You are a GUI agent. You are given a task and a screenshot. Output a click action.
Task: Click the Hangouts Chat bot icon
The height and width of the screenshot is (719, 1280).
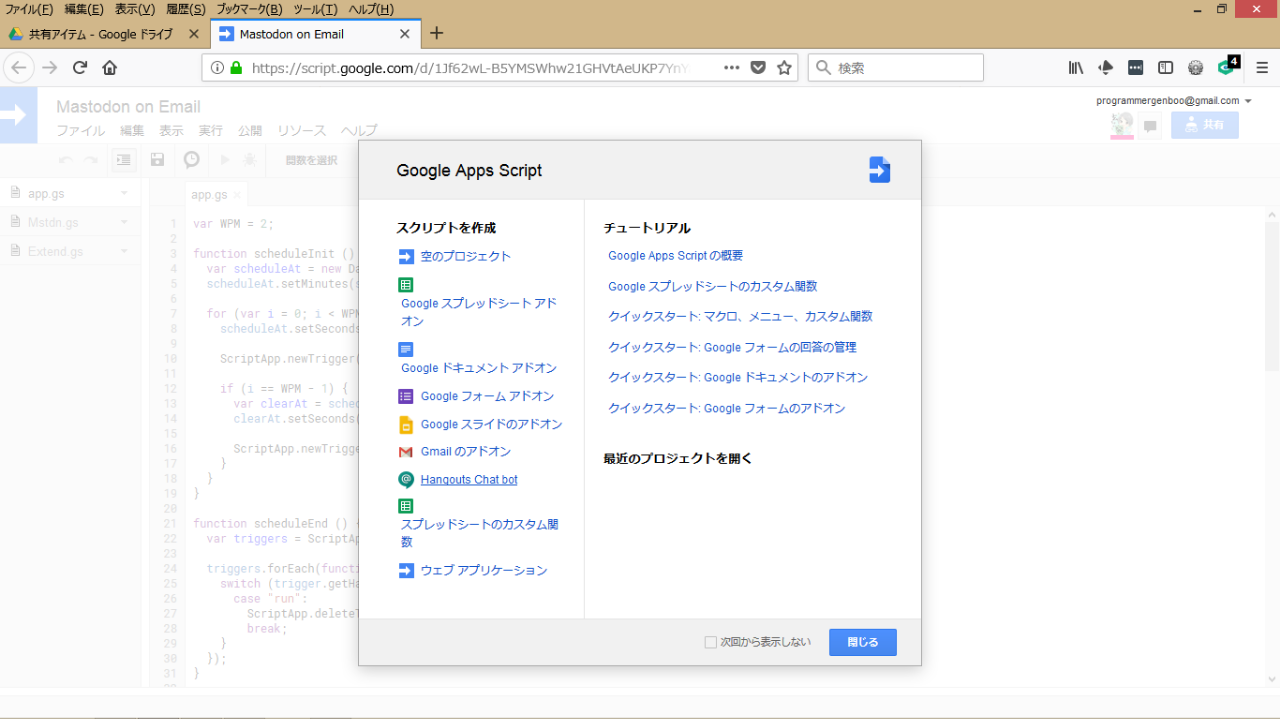[x=406, y=480]
